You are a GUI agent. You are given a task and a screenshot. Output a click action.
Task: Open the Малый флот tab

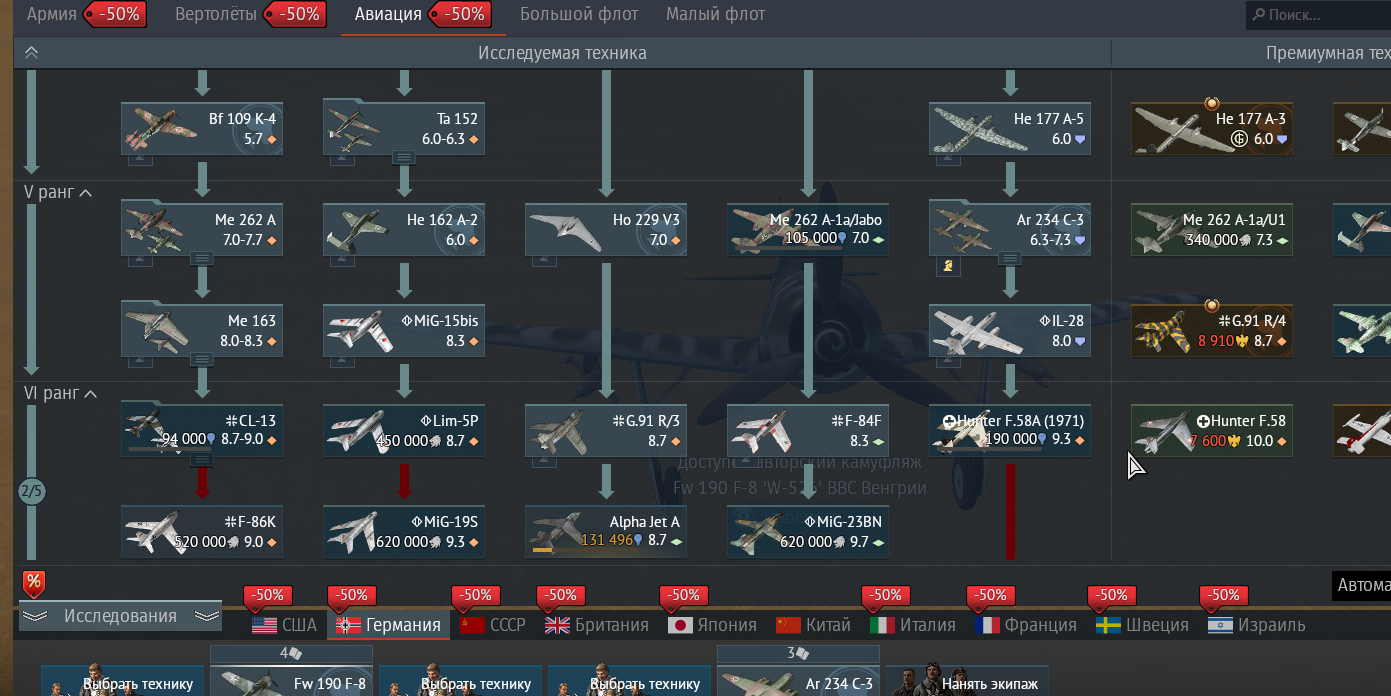click(x=716, y=14)
